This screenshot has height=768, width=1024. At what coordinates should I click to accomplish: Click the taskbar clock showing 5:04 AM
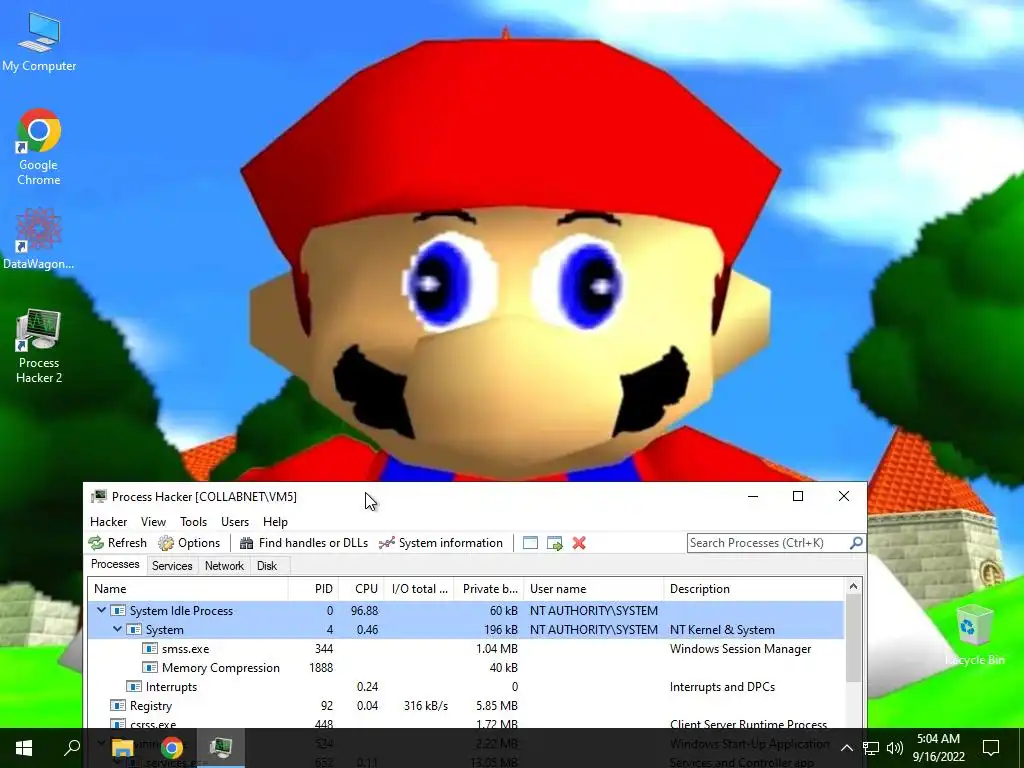pyautogui.click(x=938, y=748)
